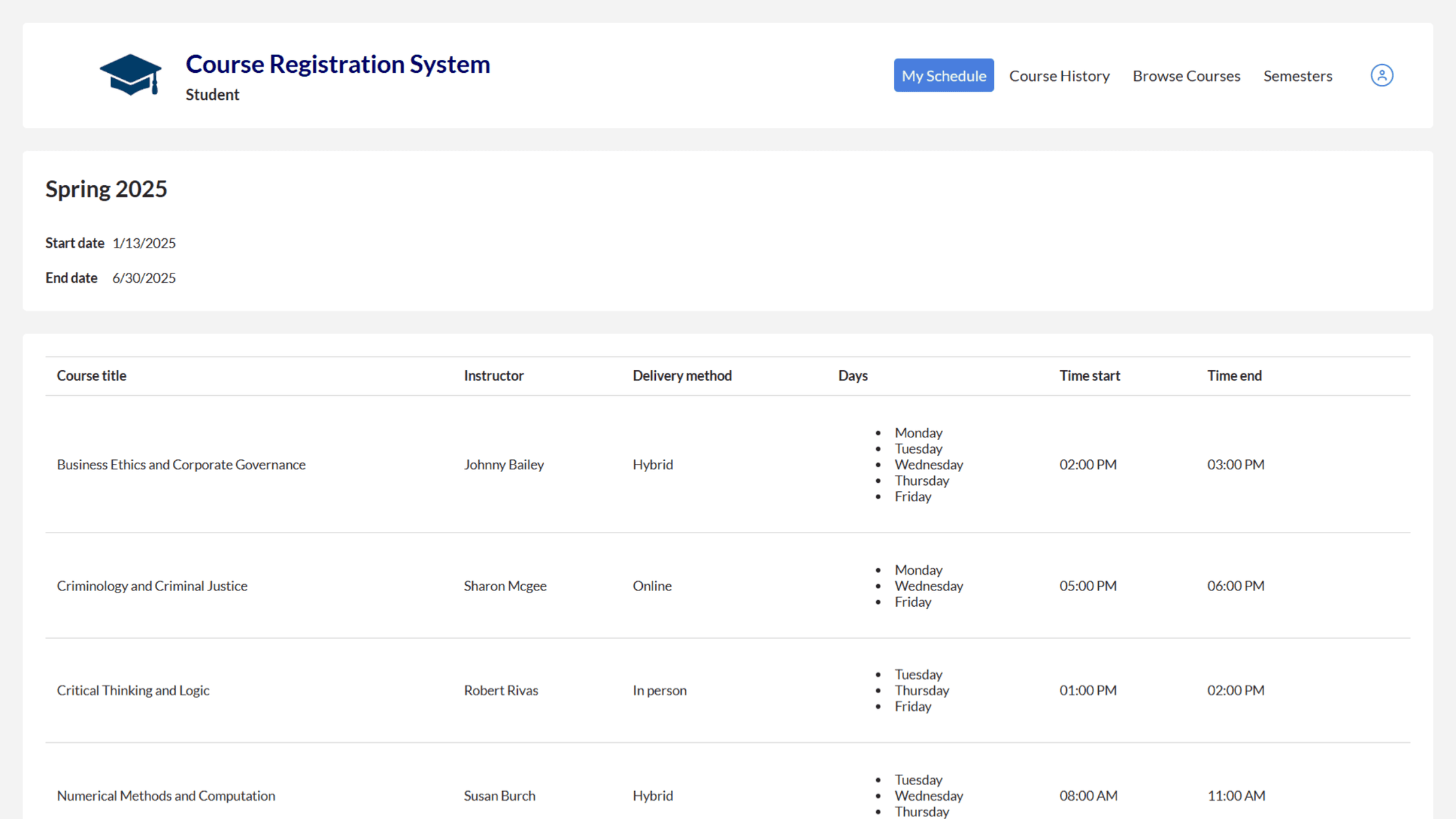Click 03:00 PM end time for Business Ethics

click(1236, 465)
